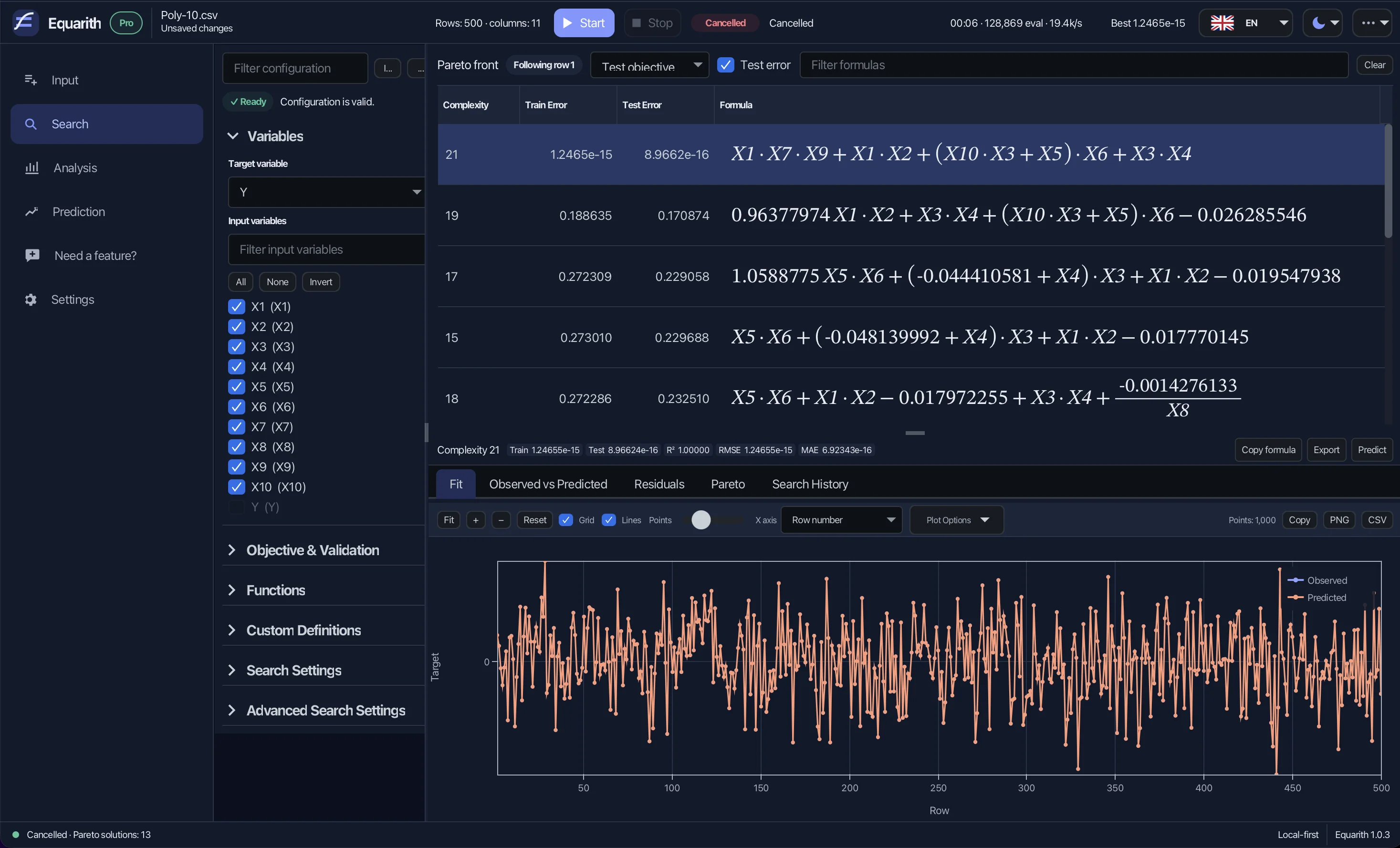
Task: Click the Need a feature chat icon
Action: 32,256
